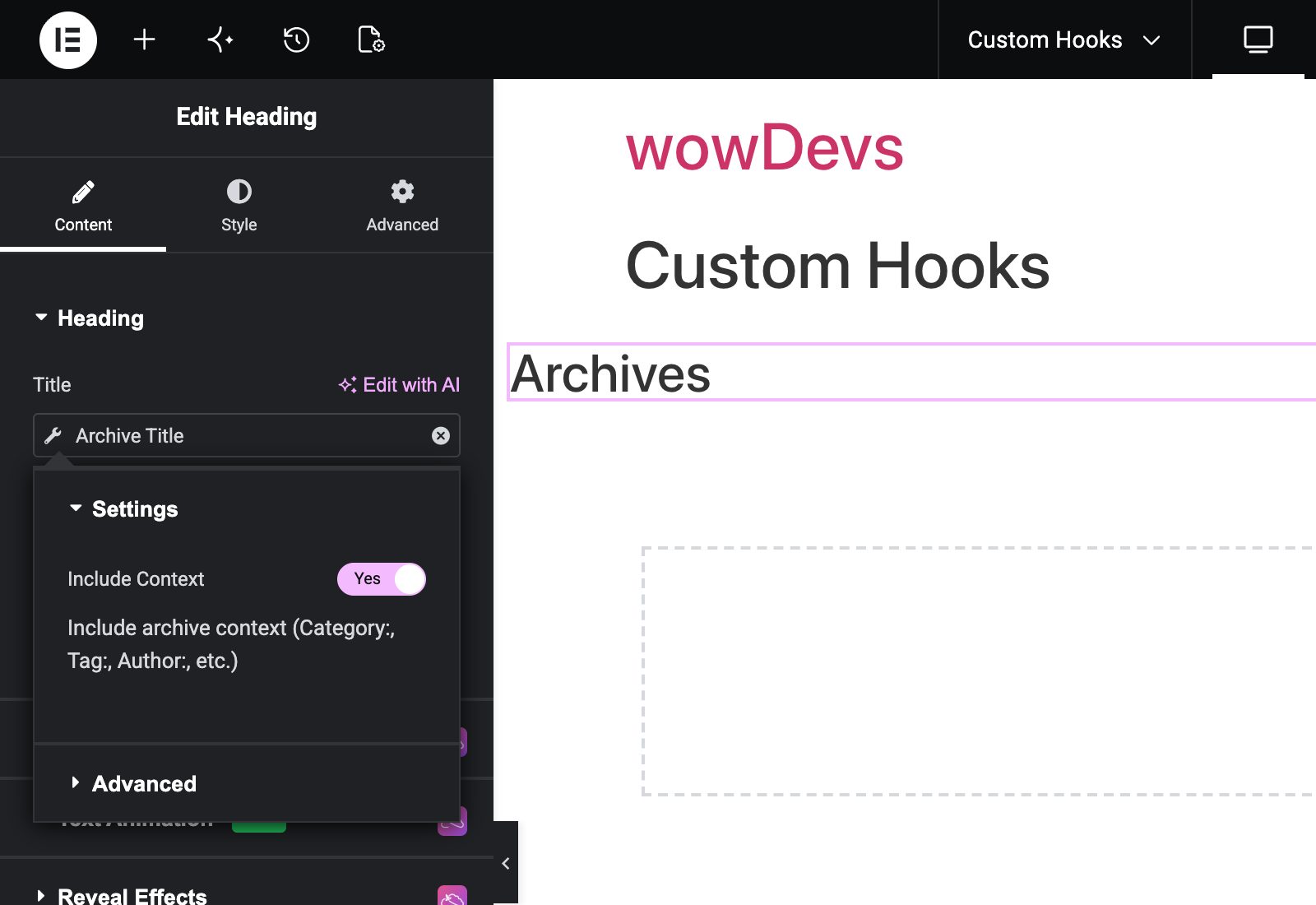The width and height of the screenshot is (1316, 905).
Task: Open the add element plus icon
Action: click(144, 39)
